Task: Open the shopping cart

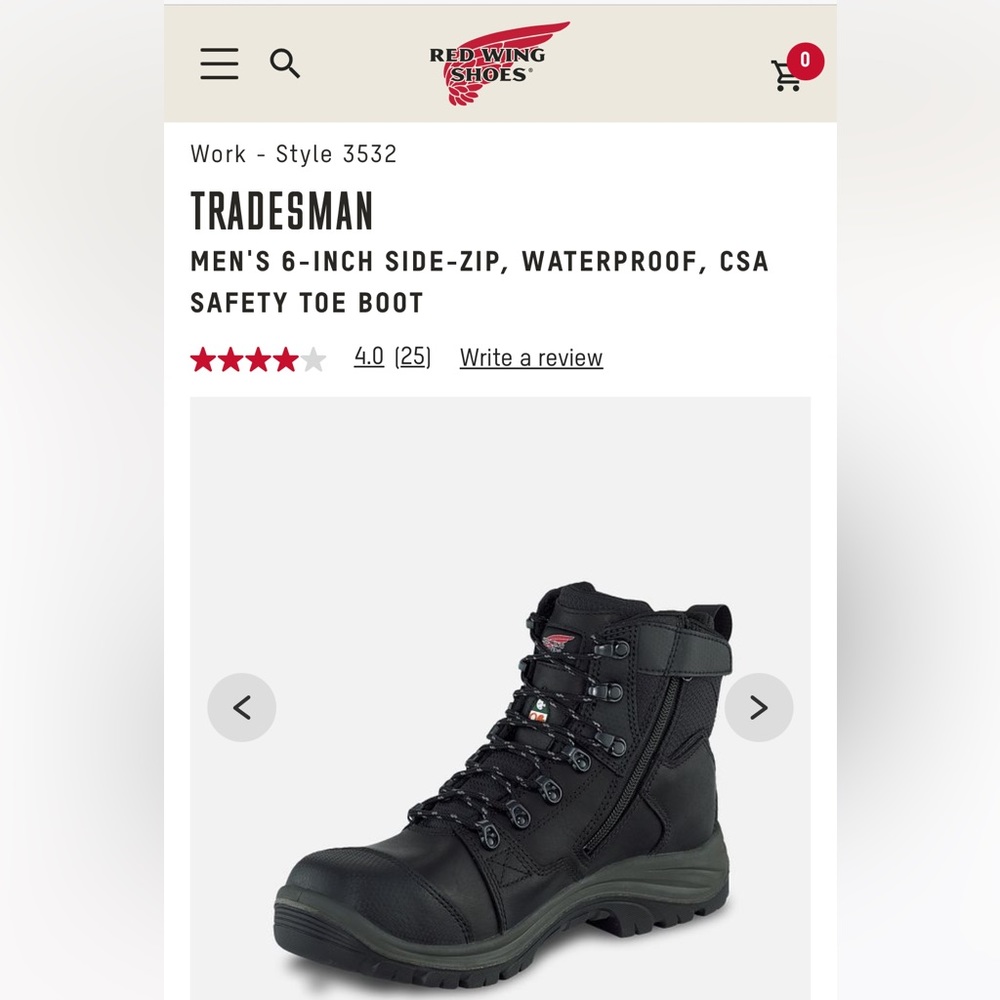Action: [x=786, y=76]
